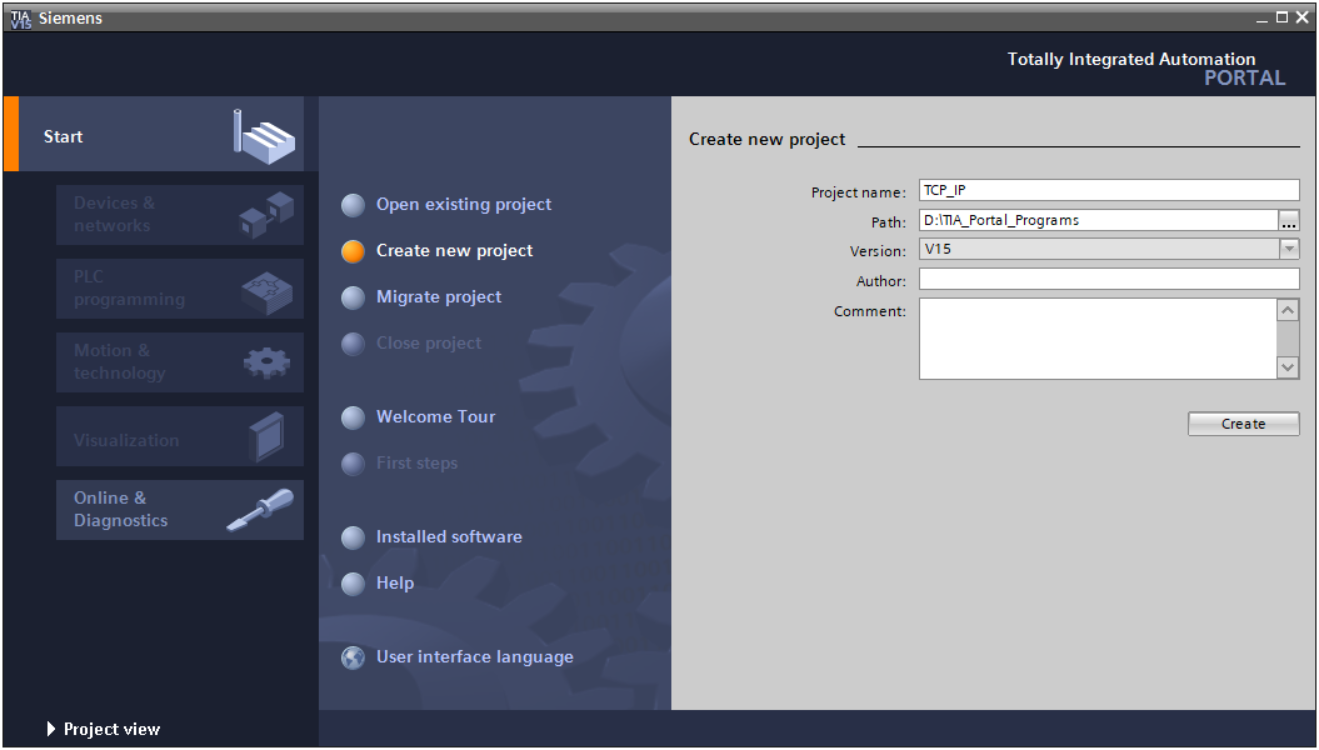Click the TIA V15 icon in title bar
This screenshot has width=1319, height=750.
tap(20, 18)
